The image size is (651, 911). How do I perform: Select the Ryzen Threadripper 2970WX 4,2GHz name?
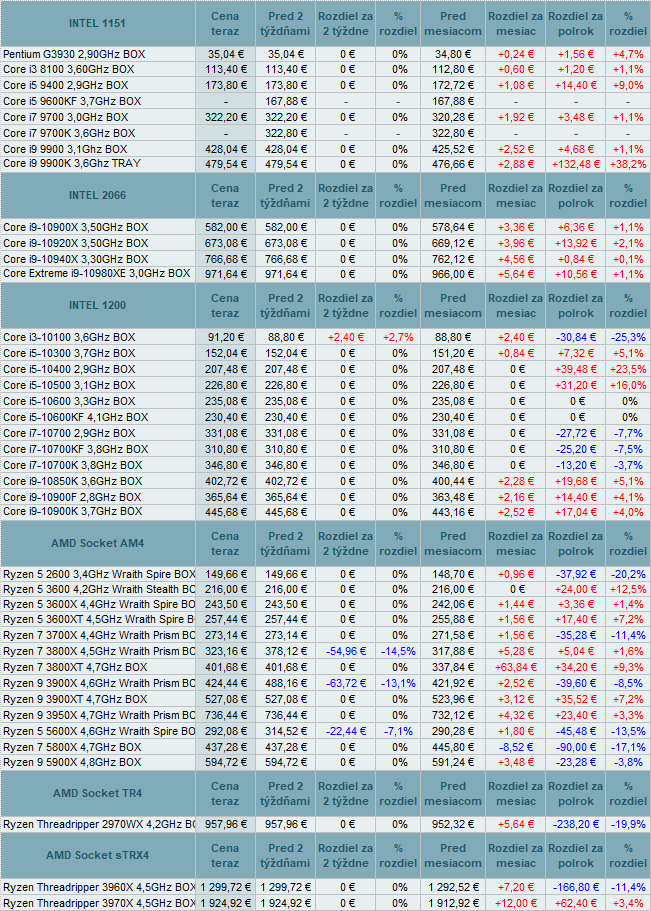click(99, 824)
